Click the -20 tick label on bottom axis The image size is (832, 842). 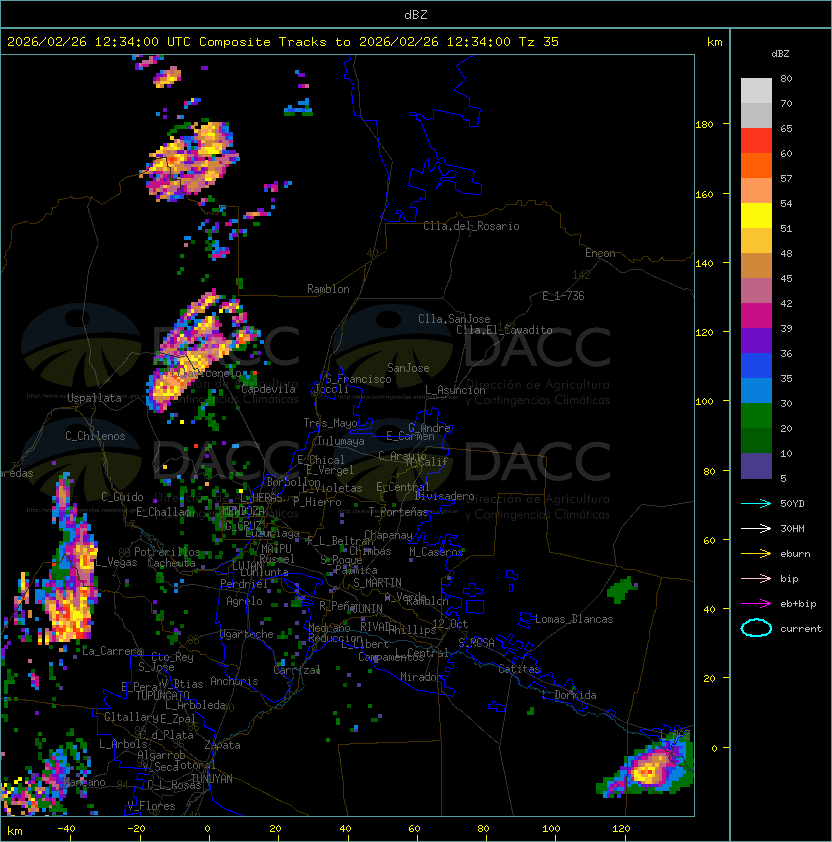coord(136,829)
